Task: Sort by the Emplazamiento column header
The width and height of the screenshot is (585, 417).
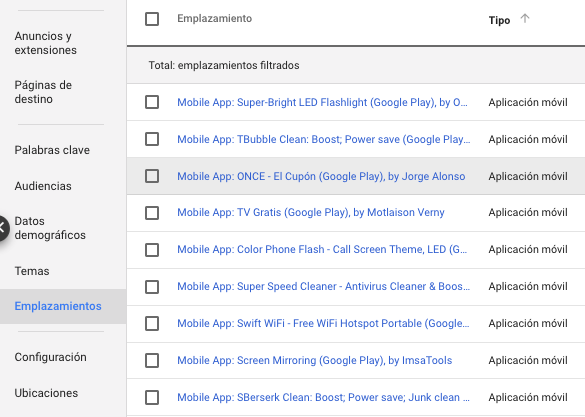Action: point(215,18)
